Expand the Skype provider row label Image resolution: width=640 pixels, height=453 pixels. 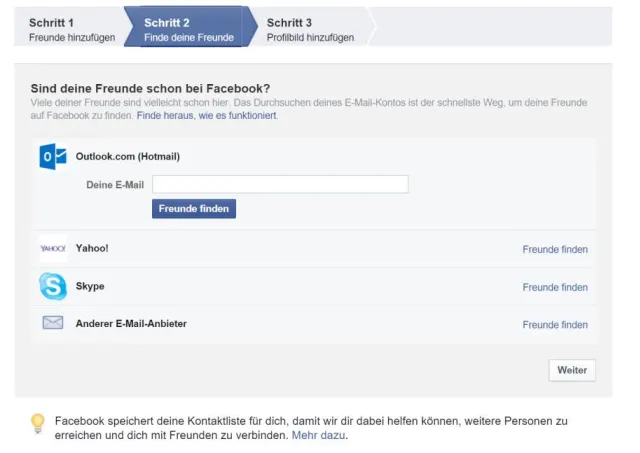pyautogui.click(x=90, y=287)
